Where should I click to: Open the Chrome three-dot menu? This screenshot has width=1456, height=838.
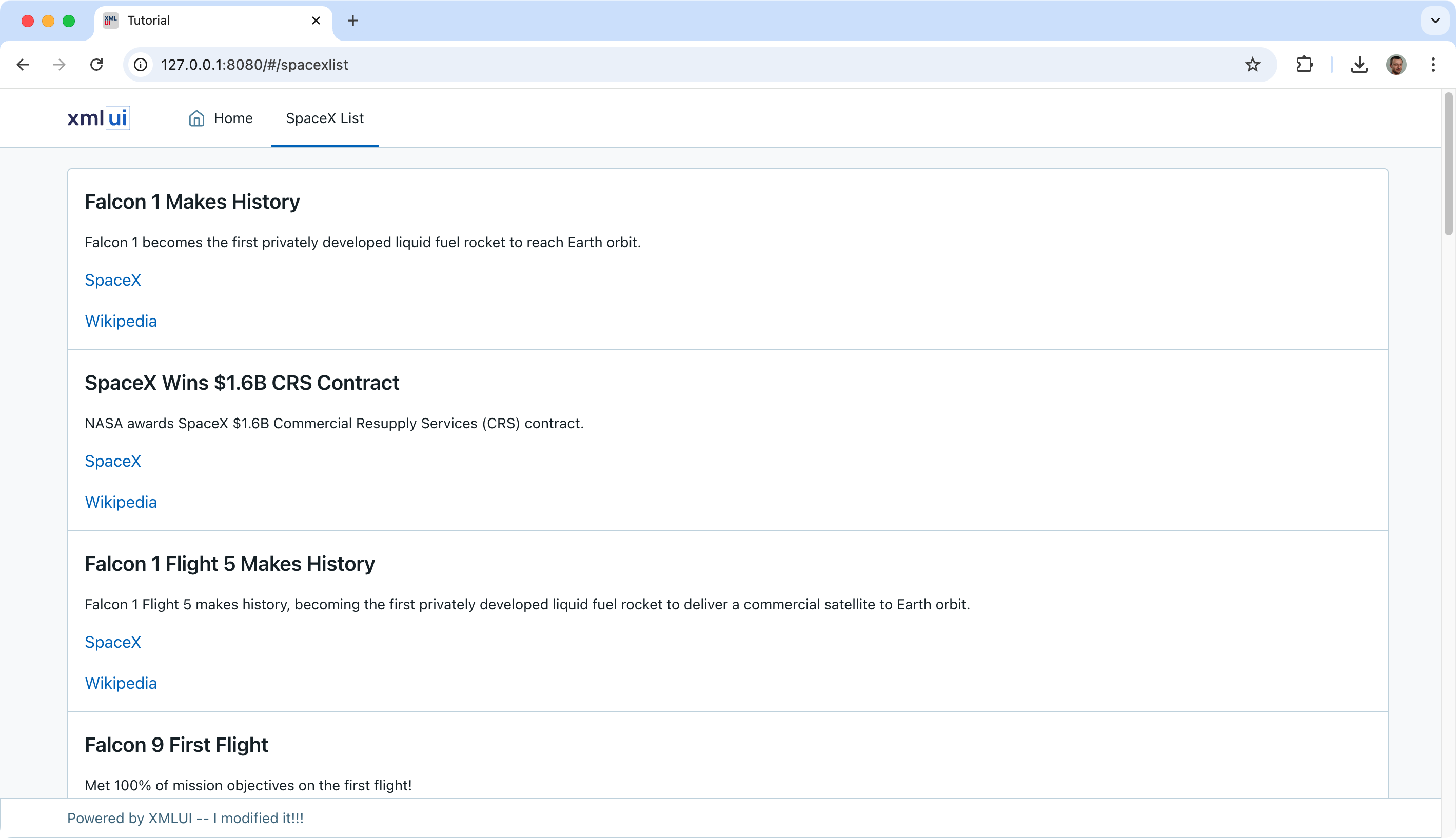click(x=1433, y=65)
